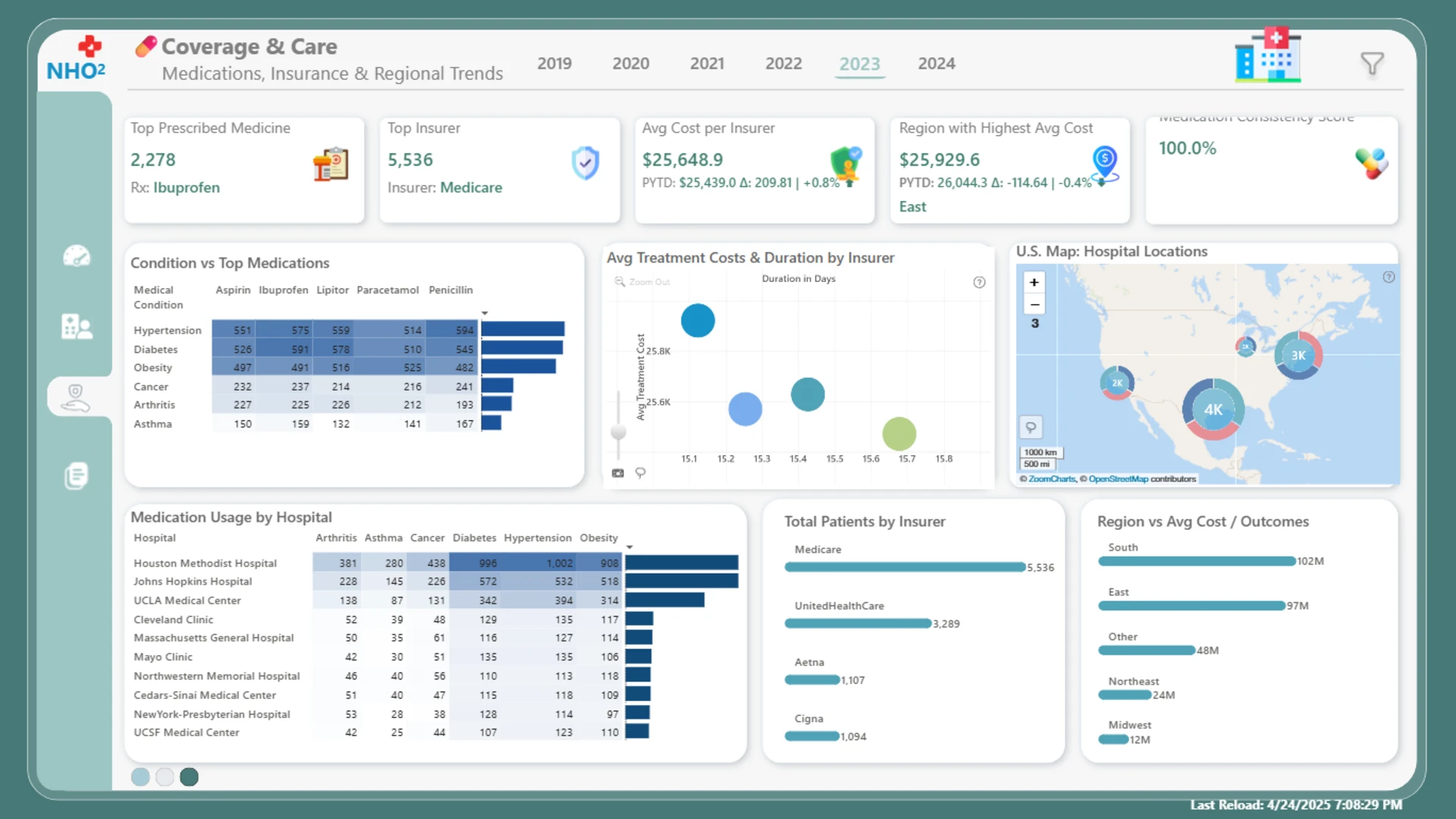Select the white page dot
Screen dimensions: 1456x819
click(165, 777)
